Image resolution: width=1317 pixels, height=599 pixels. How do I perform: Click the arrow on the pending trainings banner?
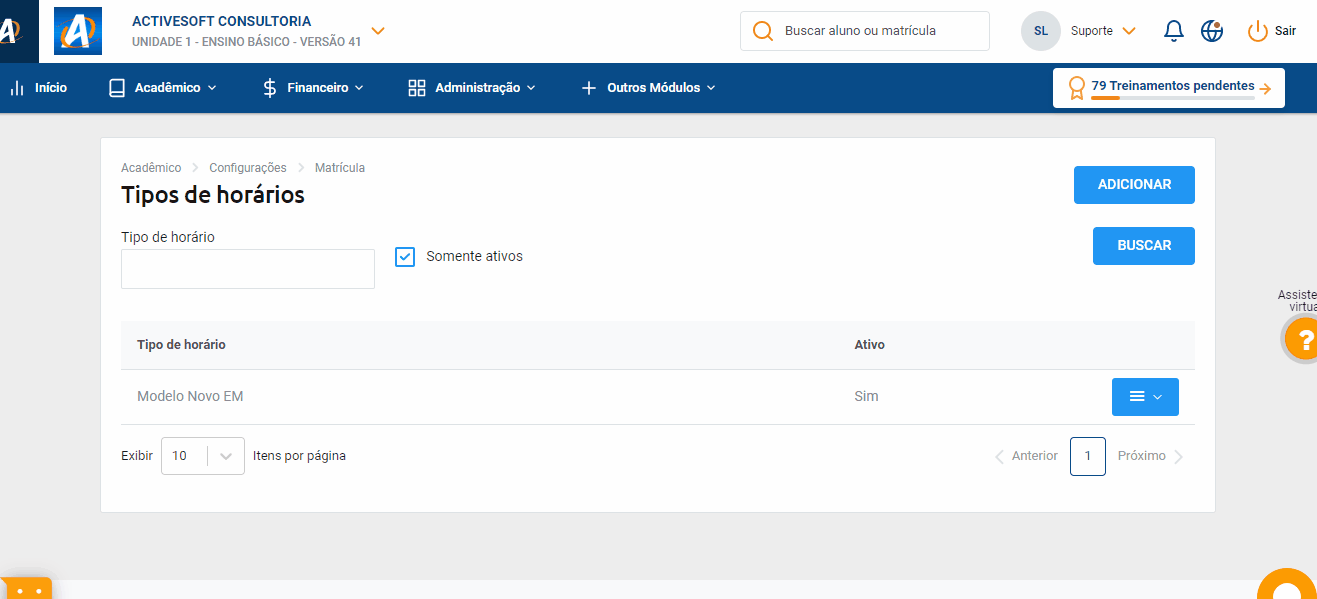(1265, 89)
